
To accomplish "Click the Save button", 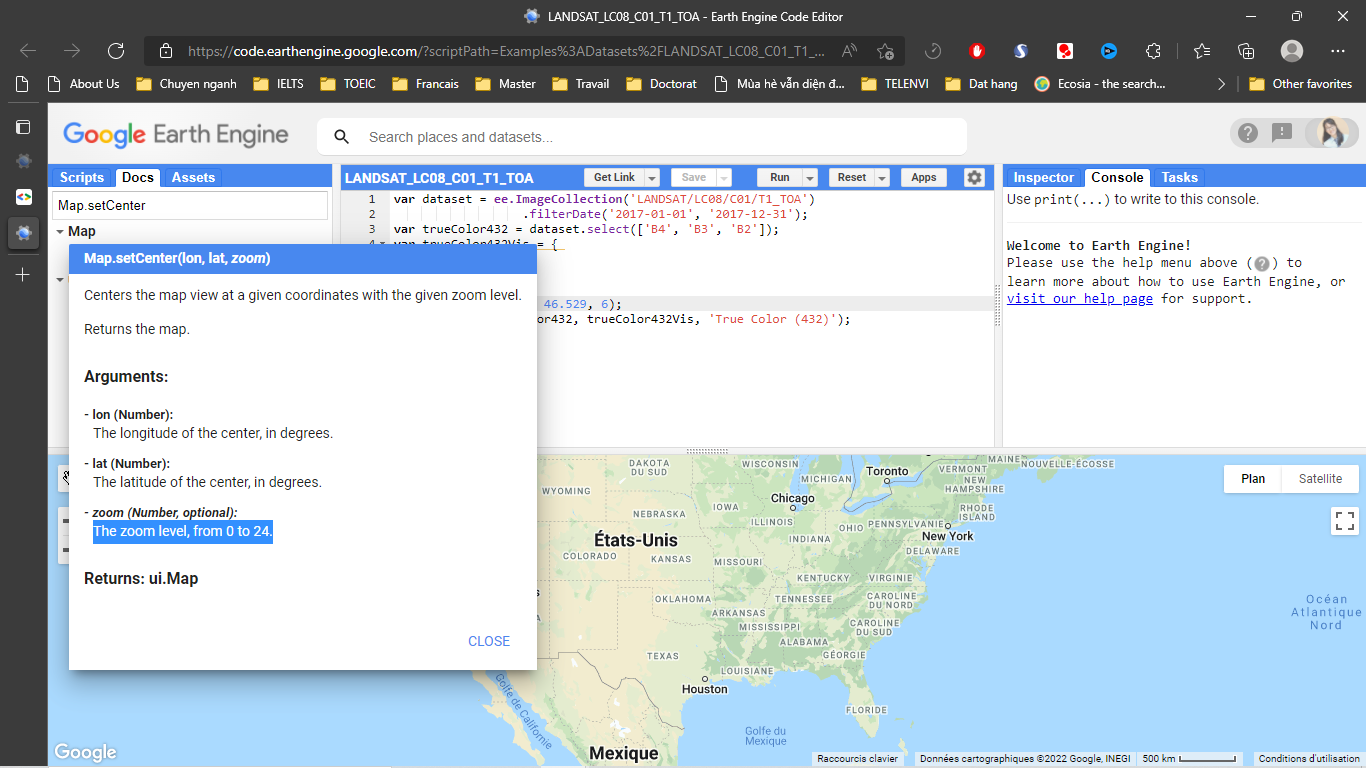I will (694, 178).
